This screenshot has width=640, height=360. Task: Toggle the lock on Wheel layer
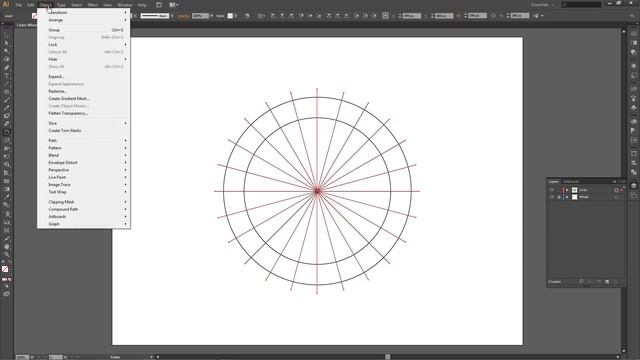559,197
